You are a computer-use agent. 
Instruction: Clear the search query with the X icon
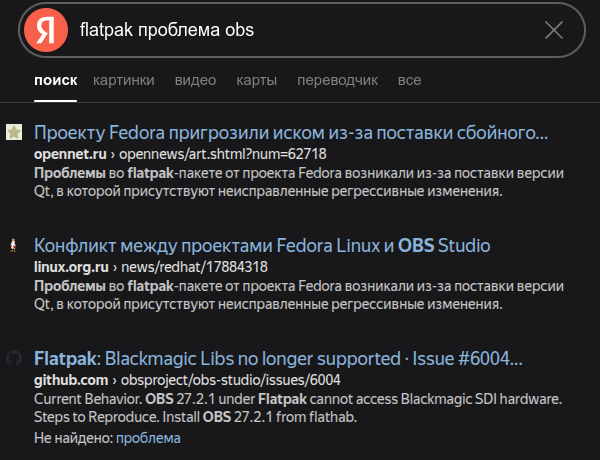click(x=554, y=30)
